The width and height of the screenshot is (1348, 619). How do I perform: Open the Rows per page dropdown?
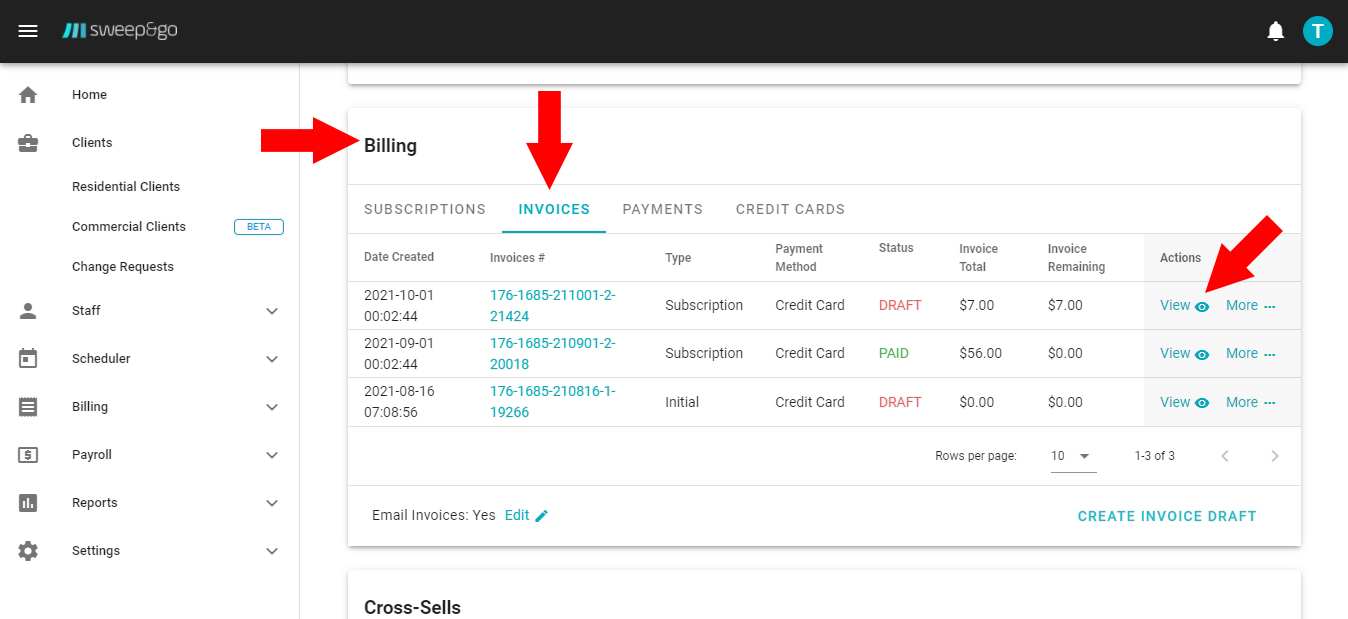coord(1073,455)
